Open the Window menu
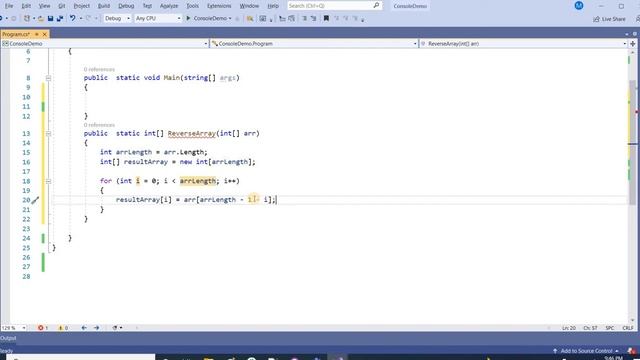Screen dimensions: 640x360 tap(249, 6)
